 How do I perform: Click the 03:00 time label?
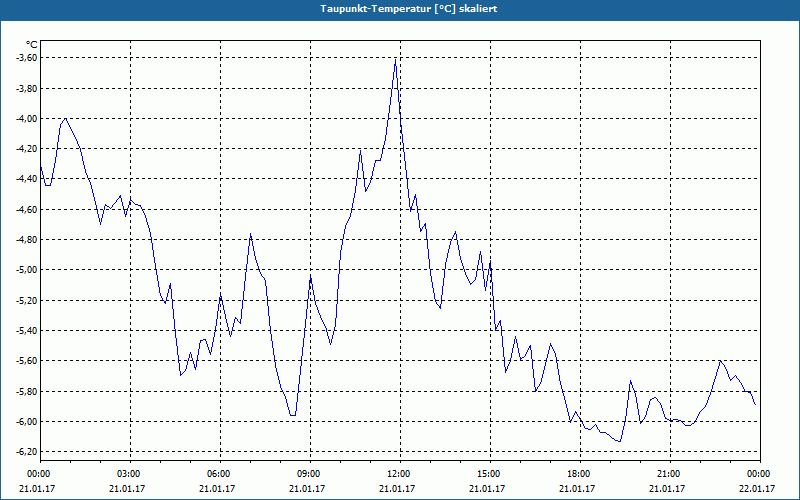pyautogui.click(x=131, y=474)
